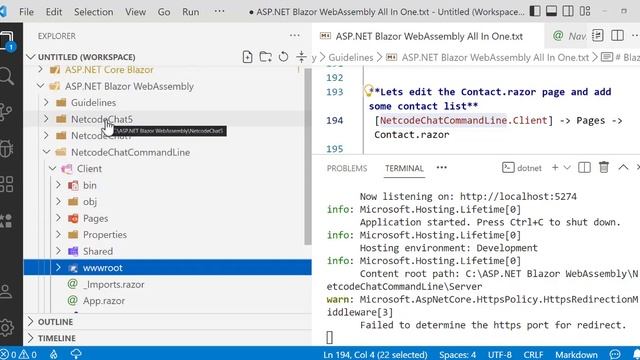Open the Search view icon
This screenshot has width=640, height=360.
(7, 76)
